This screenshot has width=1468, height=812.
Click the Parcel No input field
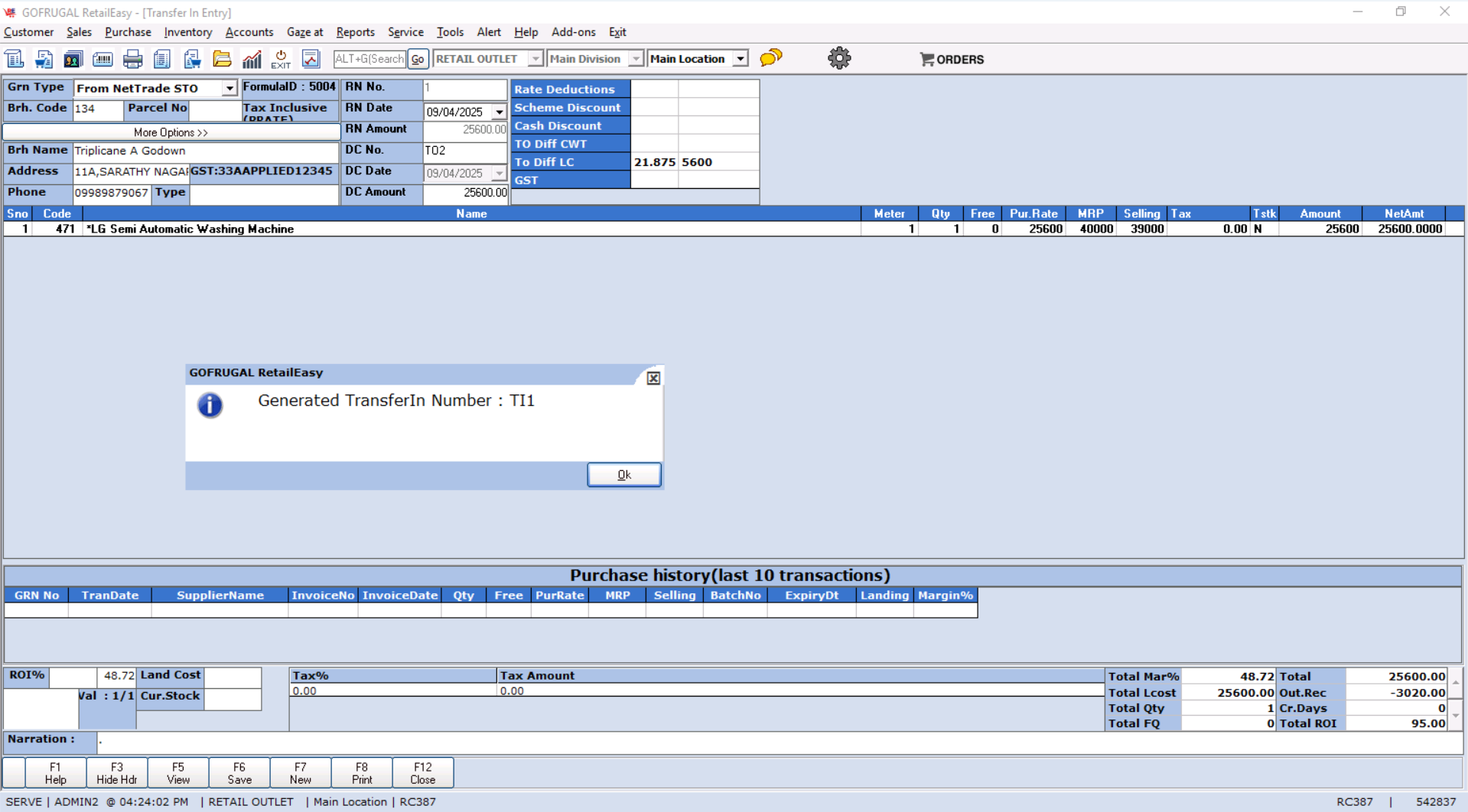pos(214,109)
